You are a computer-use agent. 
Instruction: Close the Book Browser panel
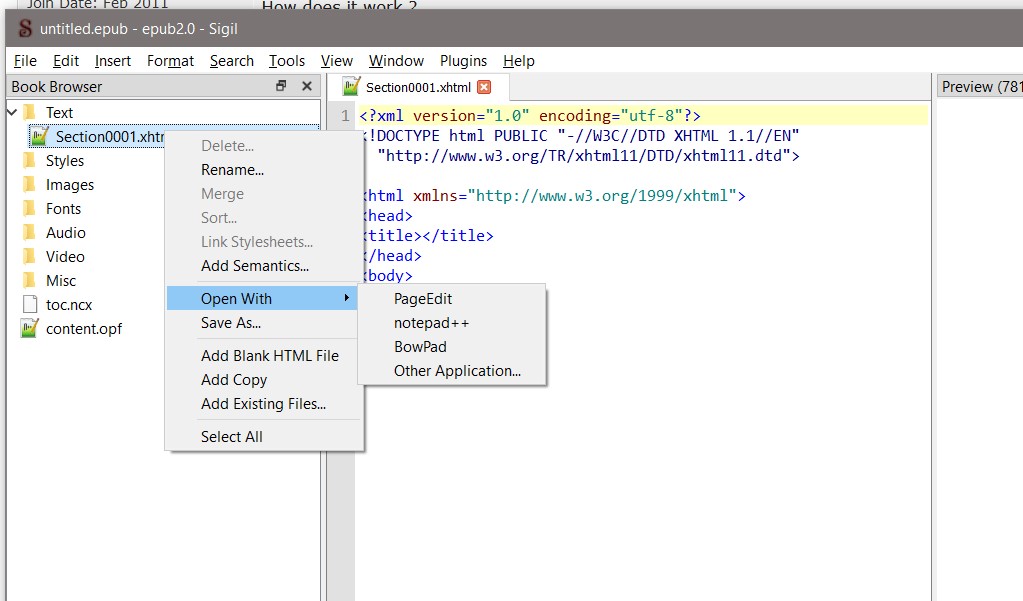[x=307, y=85]
